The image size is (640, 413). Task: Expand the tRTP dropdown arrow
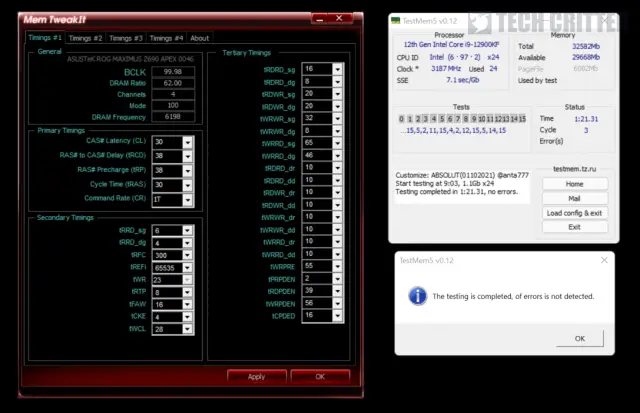pos(187,292)
